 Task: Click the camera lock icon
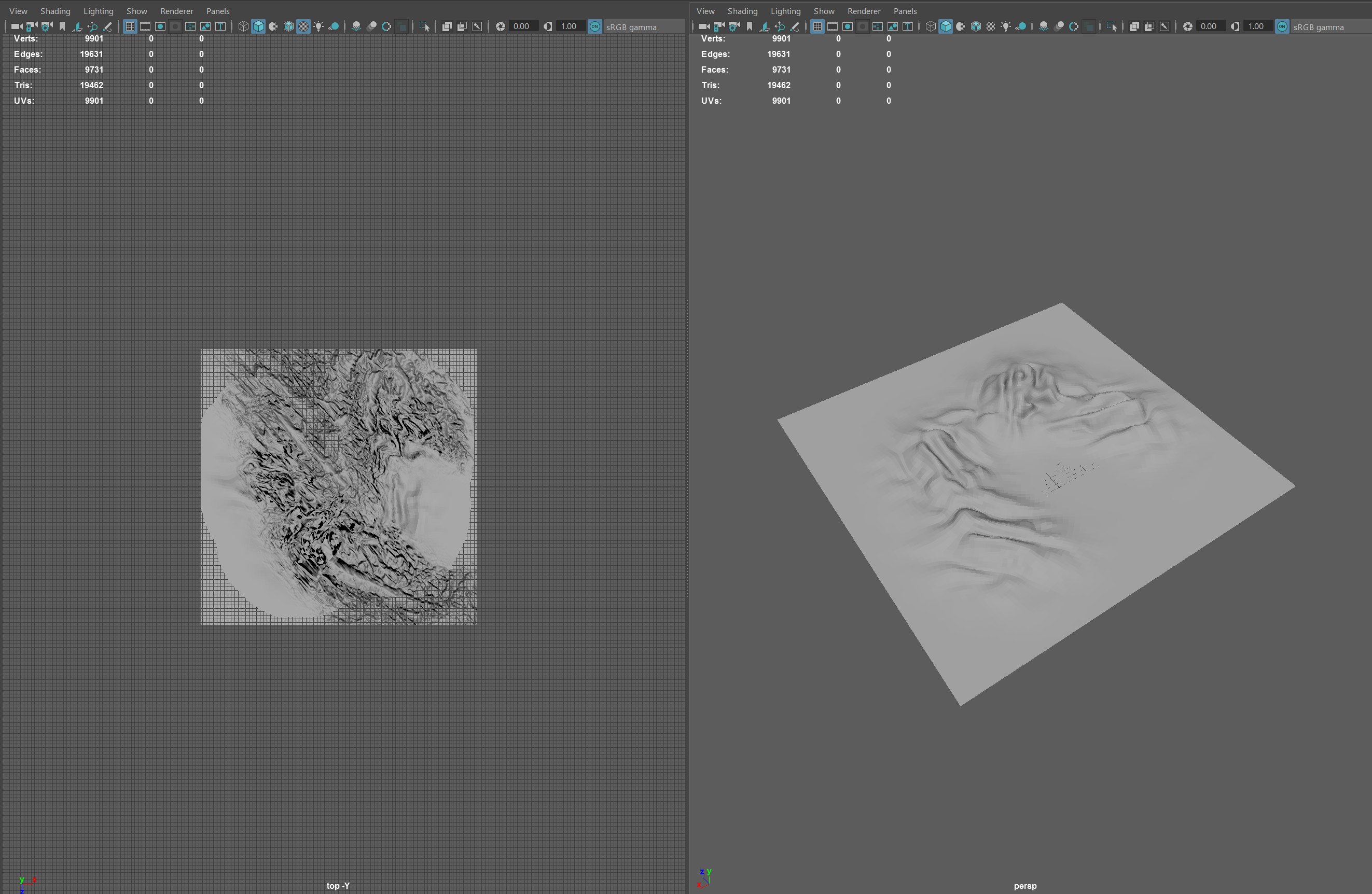[x=32, y=26]
